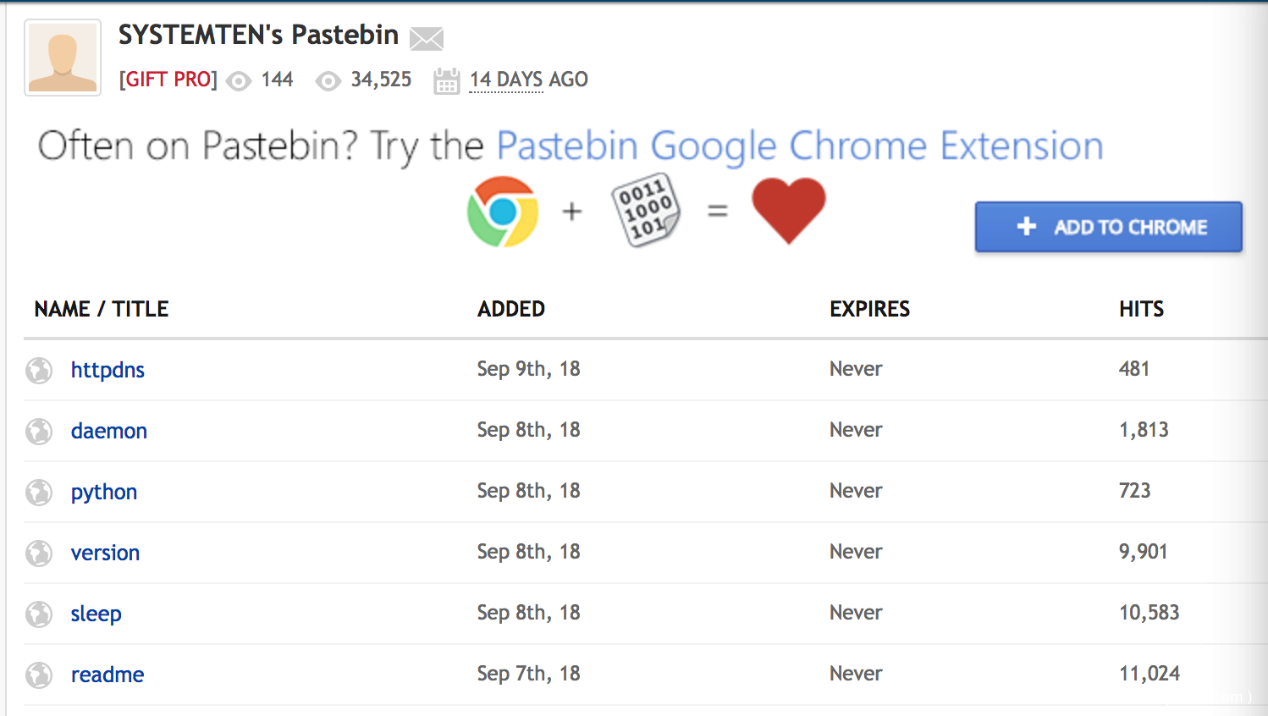The image size is (1268, 716).
Task: Click the Chrome browser logo icon
Action: [x=502, y=212]
